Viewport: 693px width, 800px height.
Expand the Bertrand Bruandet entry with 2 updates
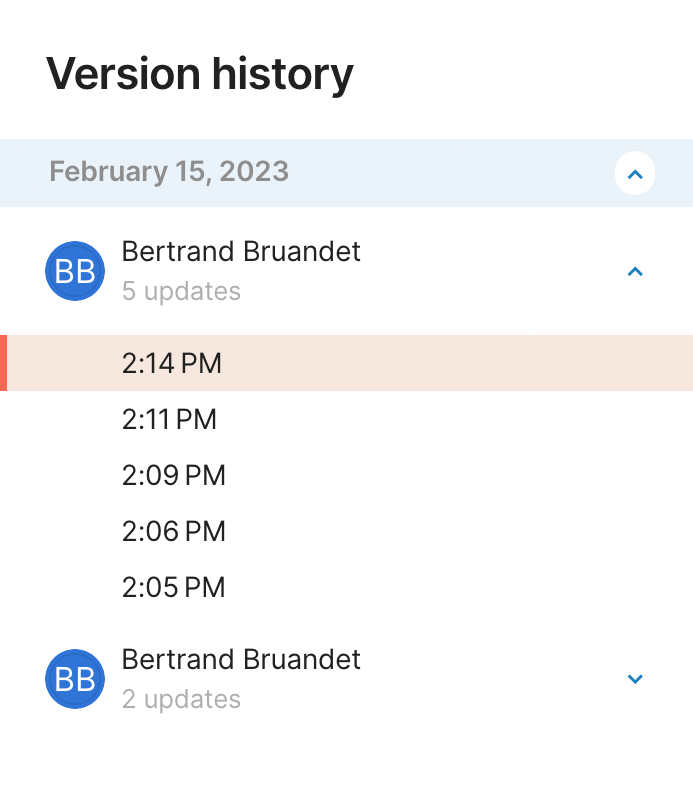pos(635,679)
